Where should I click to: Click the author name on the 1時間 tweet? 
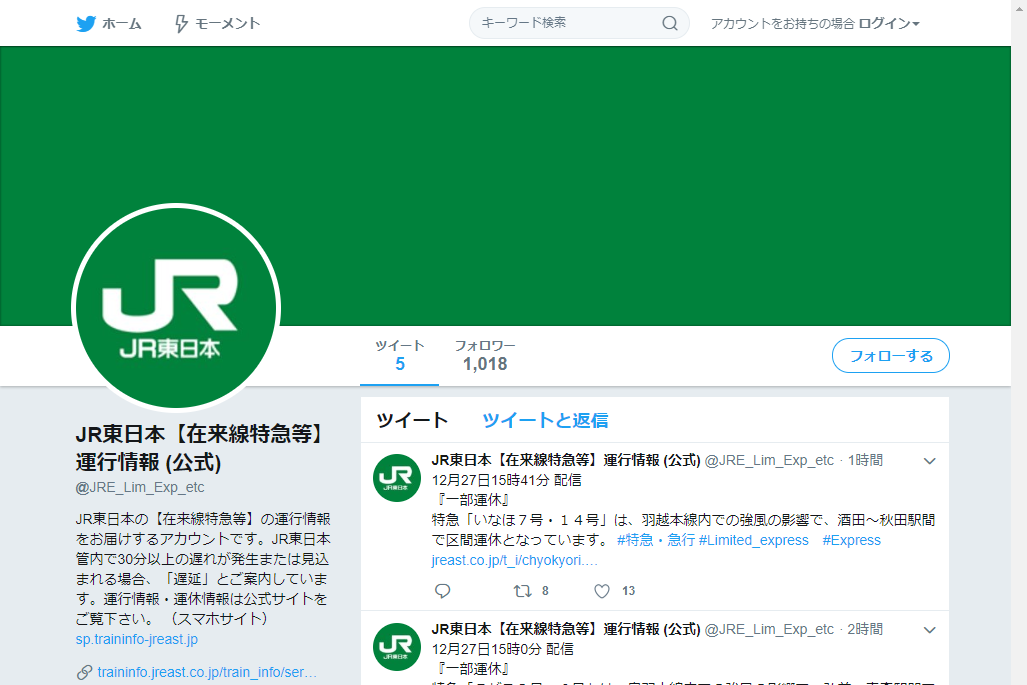[x=566, y=460]
